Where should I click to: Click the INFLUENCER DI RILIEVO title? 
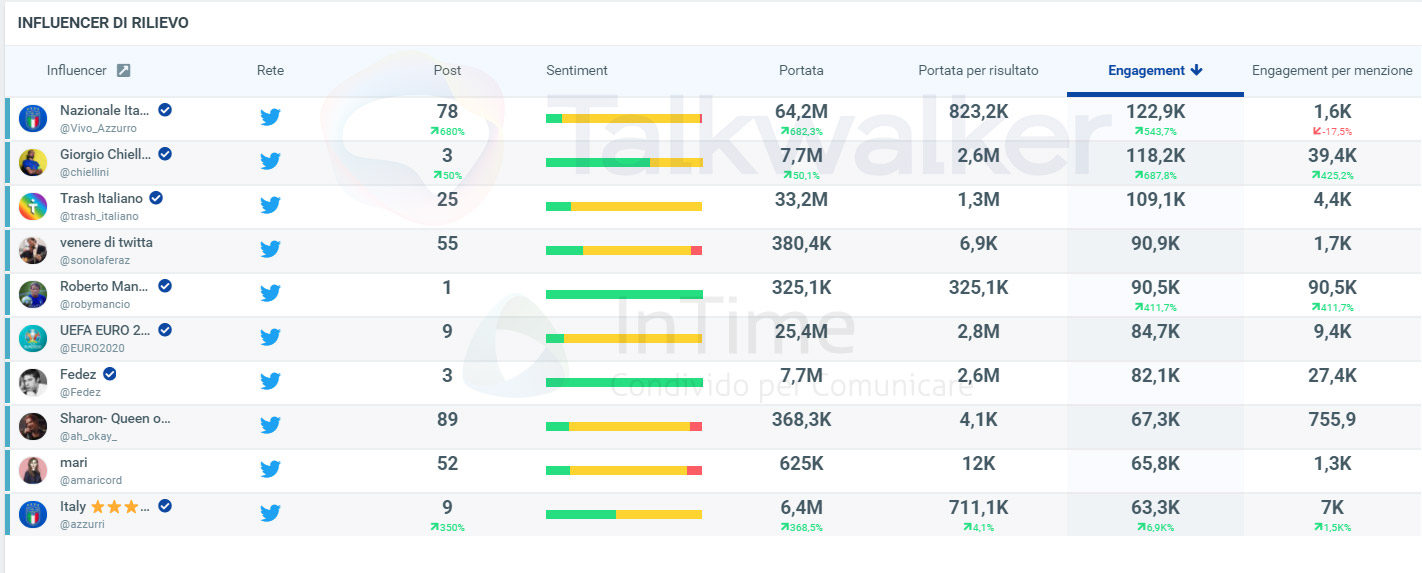(x=103, y=23)
